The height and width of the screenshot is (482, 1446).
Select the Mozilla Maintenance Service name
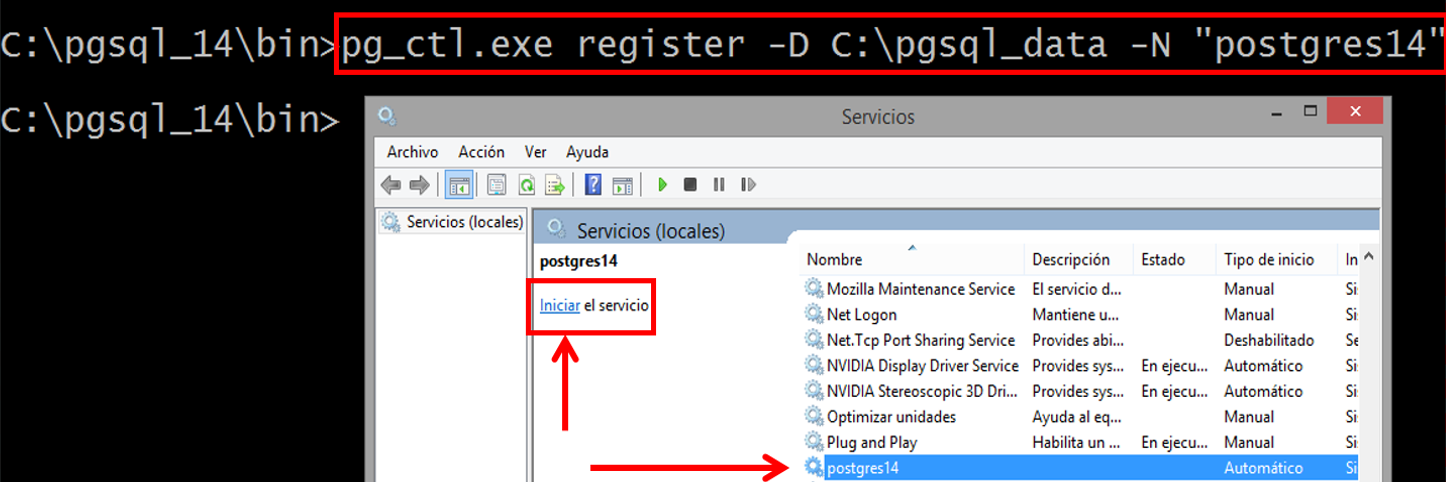point(921,288)
